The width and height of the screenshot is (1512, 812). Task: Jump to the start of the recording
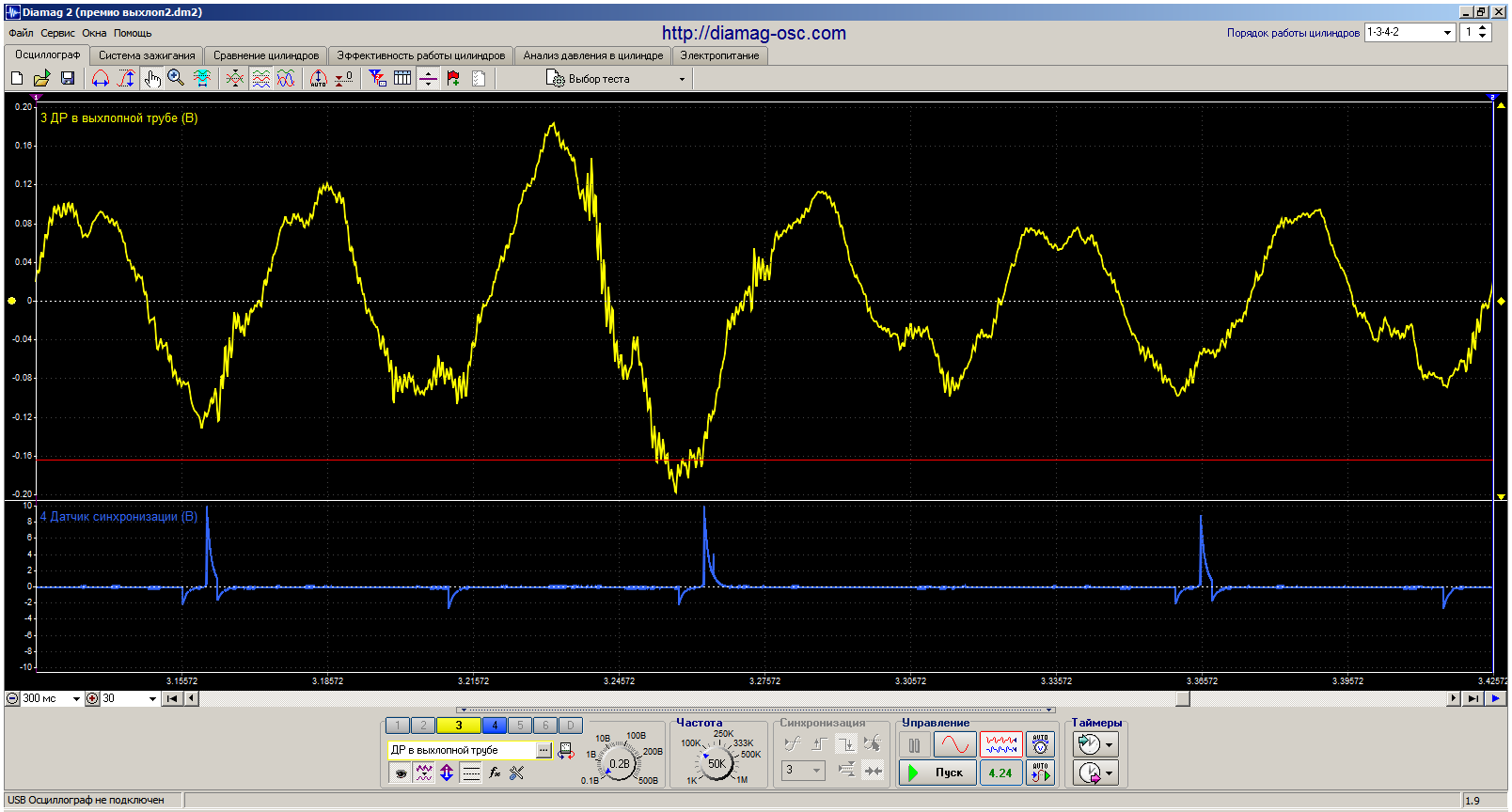[x=172, y=698]
